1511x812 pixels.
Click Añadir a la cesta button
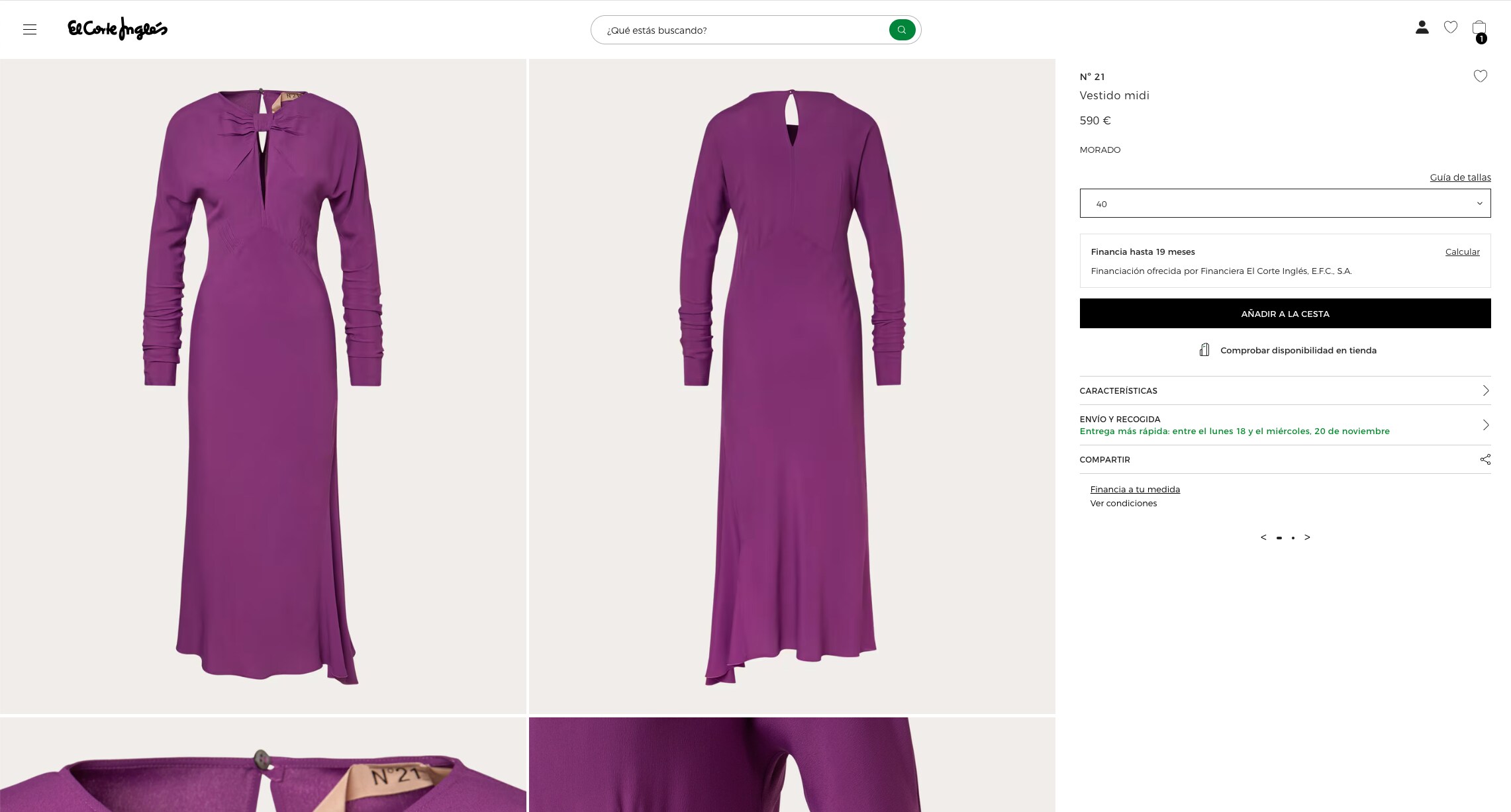click(1285, 313)
